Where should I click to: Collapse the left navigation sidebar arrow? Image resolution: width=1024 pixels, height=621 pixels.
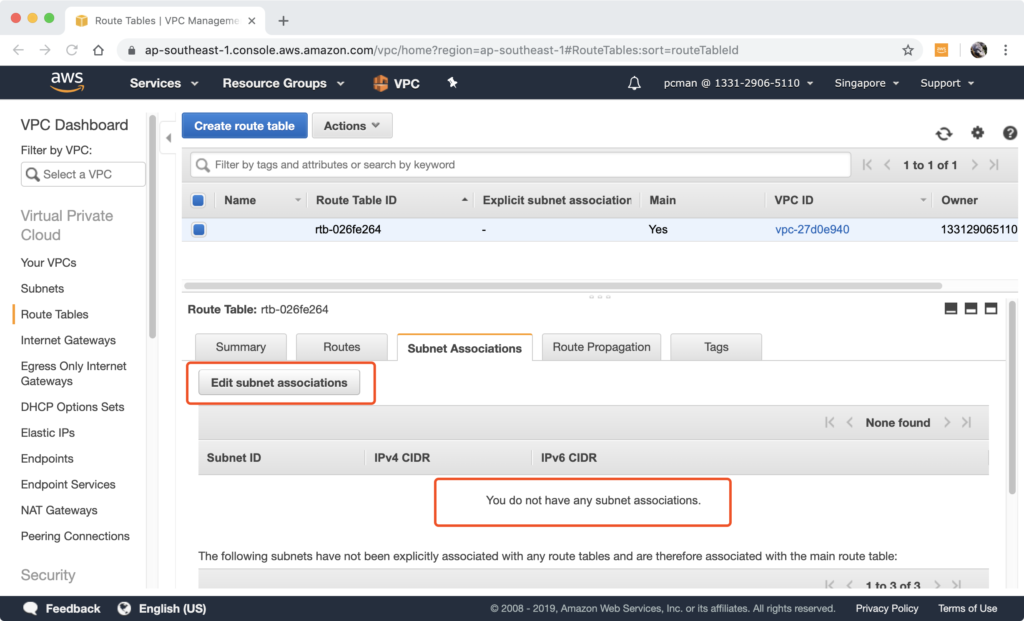168,138
